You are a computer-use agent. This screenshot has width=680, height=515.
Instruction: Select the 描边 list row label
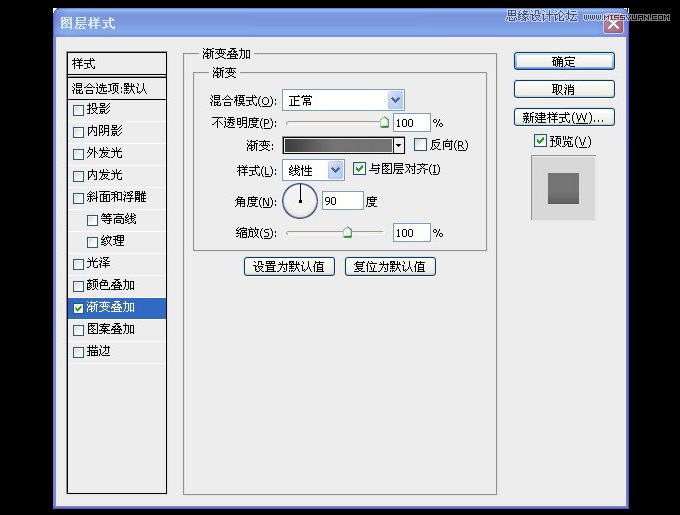click(98, 351)
